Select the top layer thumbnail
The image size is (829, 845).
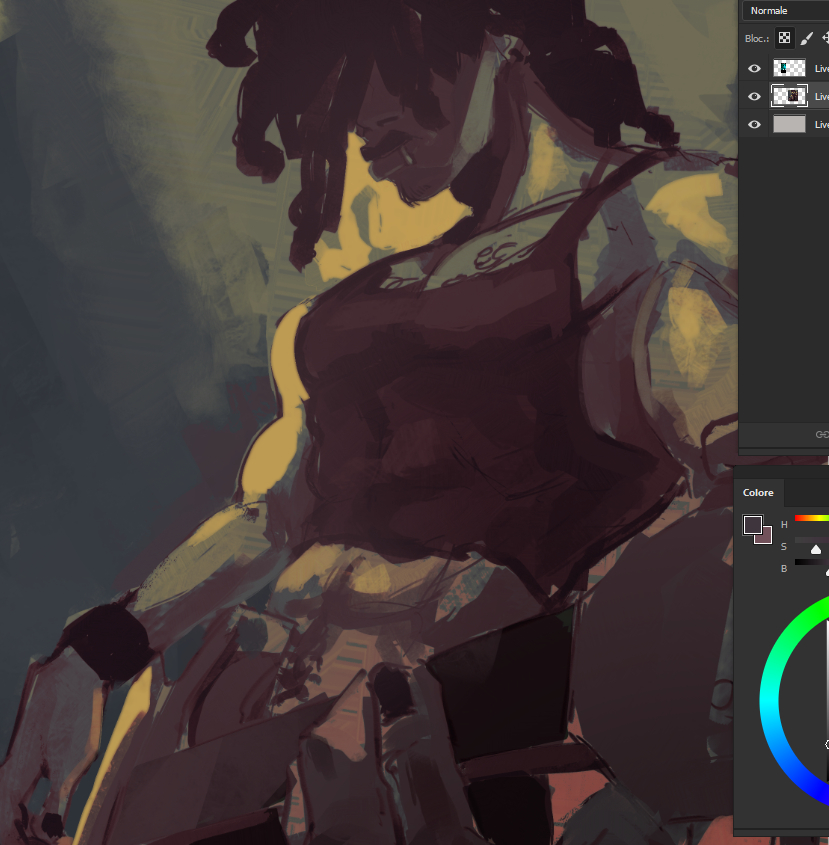(x=790, y=69)
